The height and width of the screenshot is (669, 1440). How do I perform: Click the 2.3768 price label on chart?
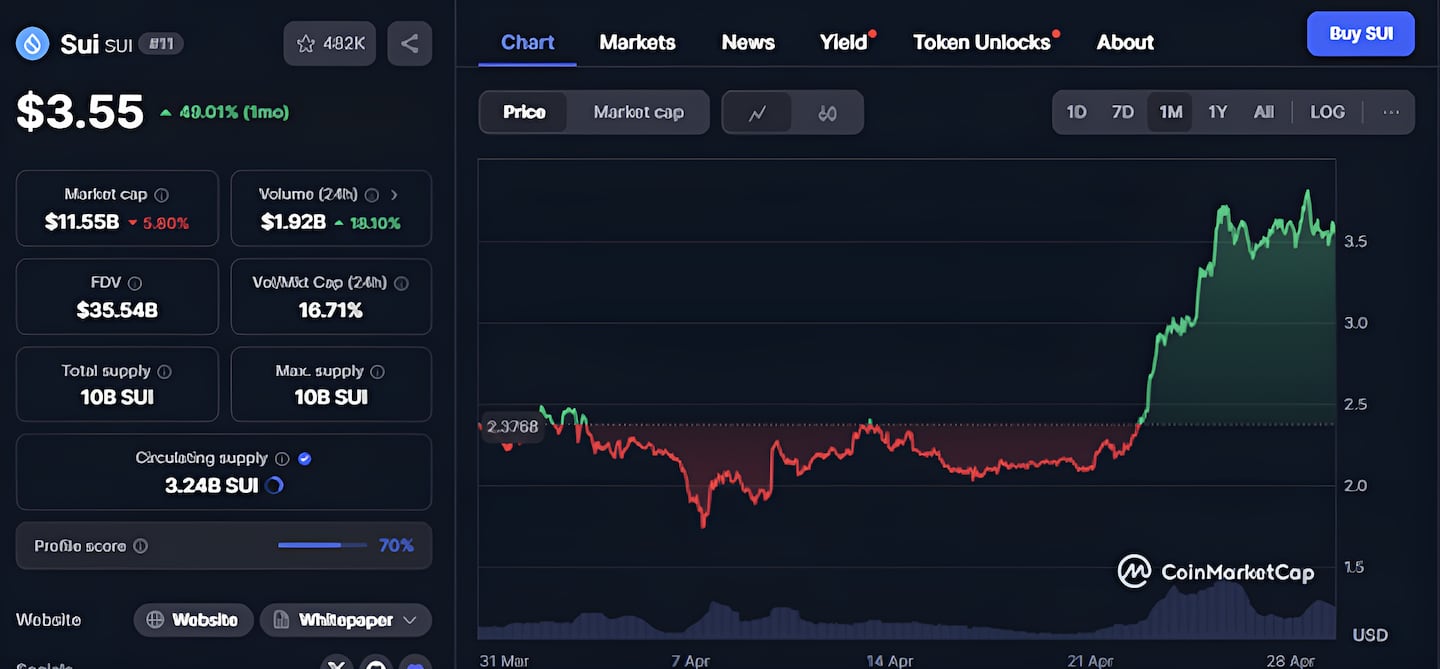point(512,427)
